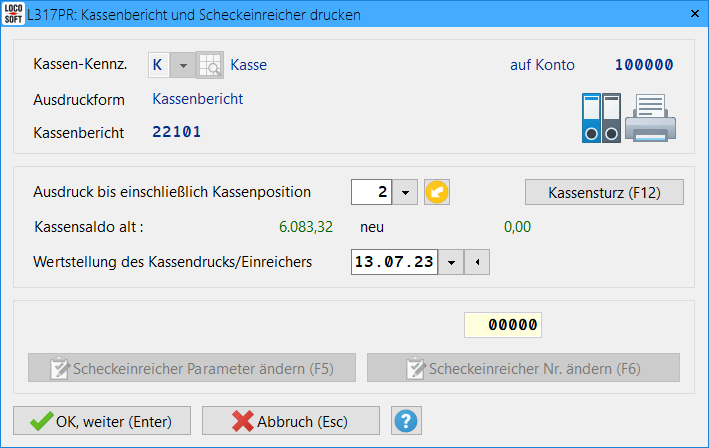Open the Kassenposition dropdown list
This screenshot has width=709, height=448.
(405, 192)
